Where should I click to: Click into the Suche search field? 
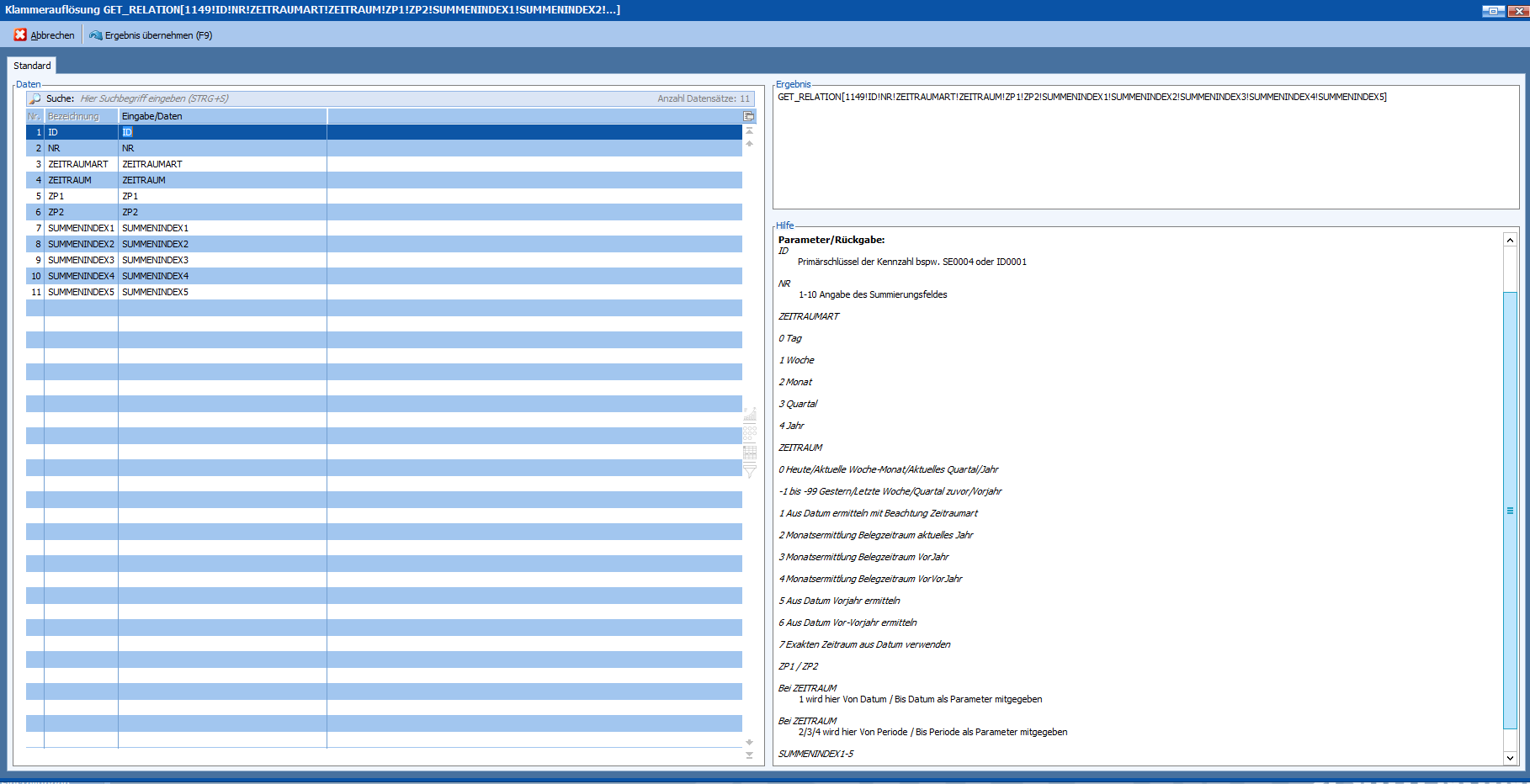tap(337, 98)
